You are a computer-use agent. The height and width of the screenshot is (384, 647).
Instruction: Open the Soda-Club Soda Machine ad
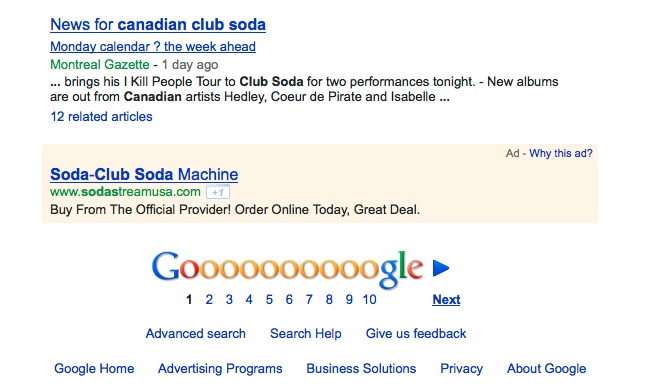(144, 174)
